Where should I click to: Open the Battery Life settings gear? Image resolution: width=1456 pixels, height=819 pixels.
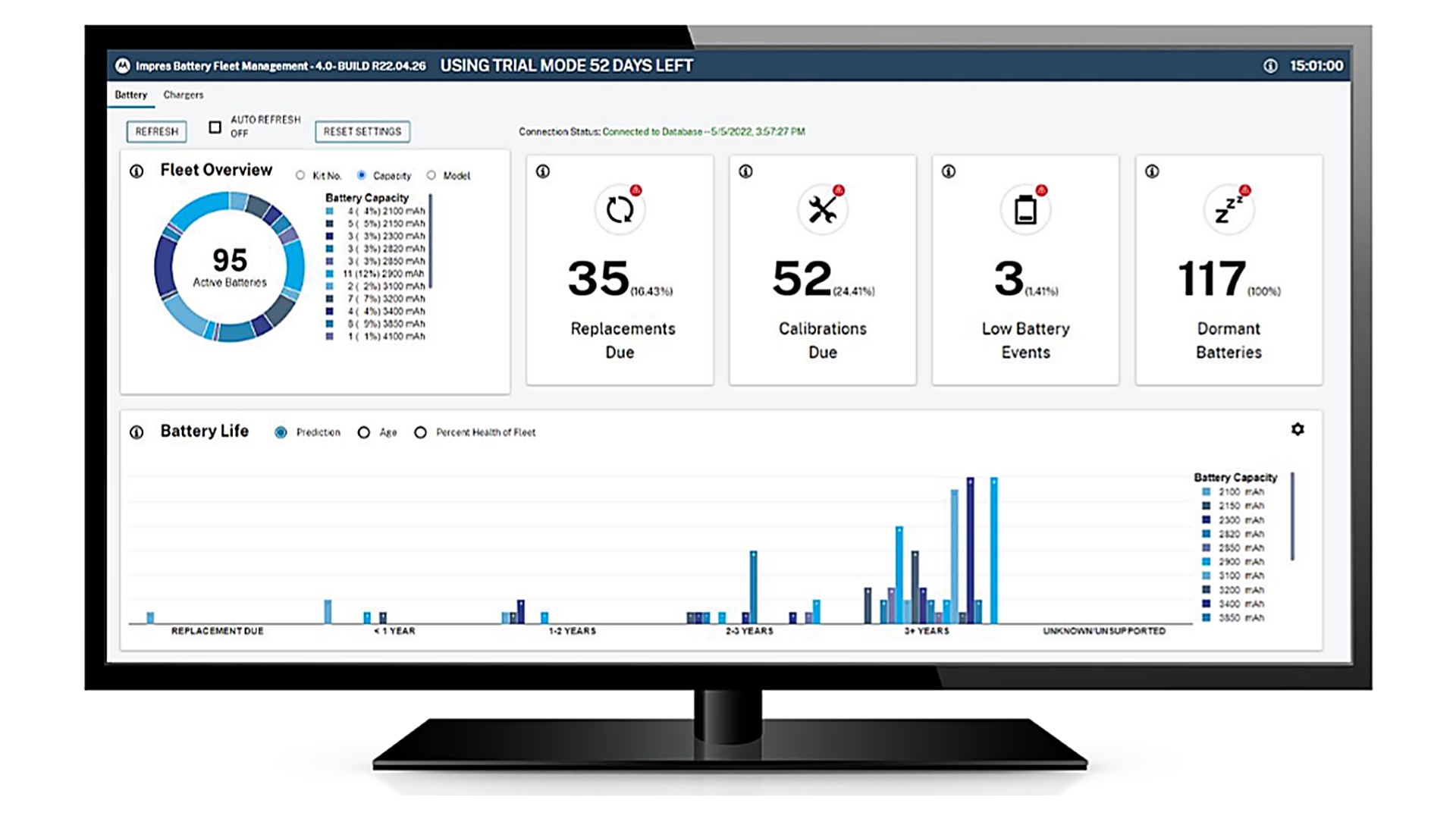click(1299, 429)
